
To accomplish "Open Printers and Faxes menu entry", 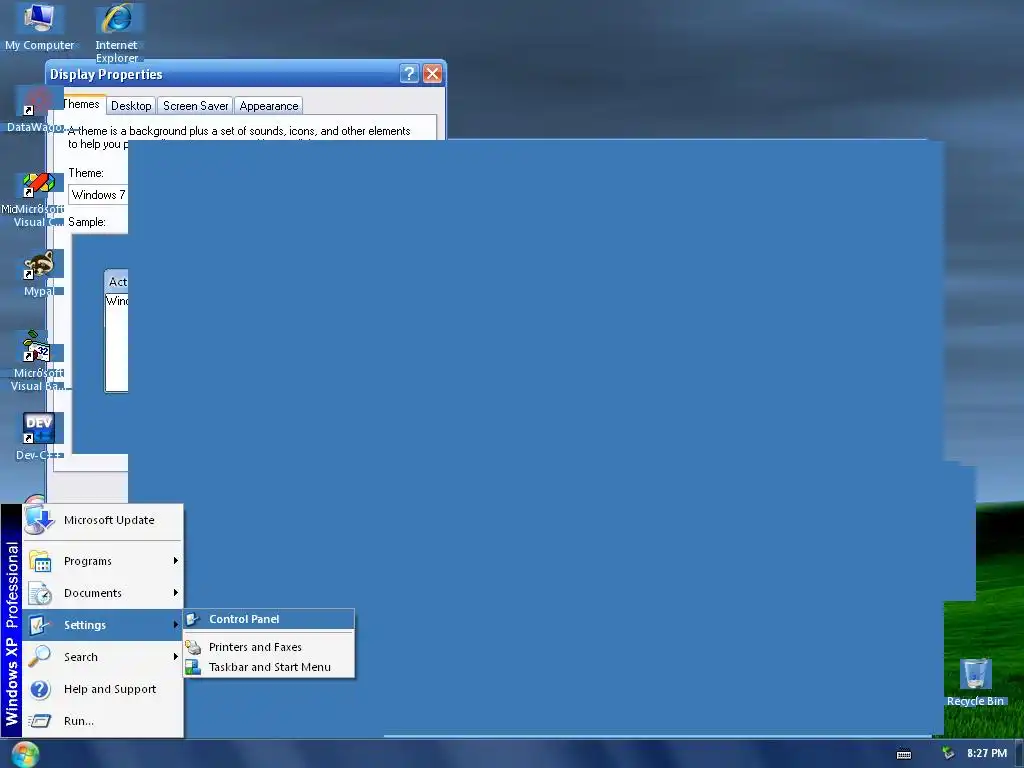I will pyautogui.click(x=269, y=647).
